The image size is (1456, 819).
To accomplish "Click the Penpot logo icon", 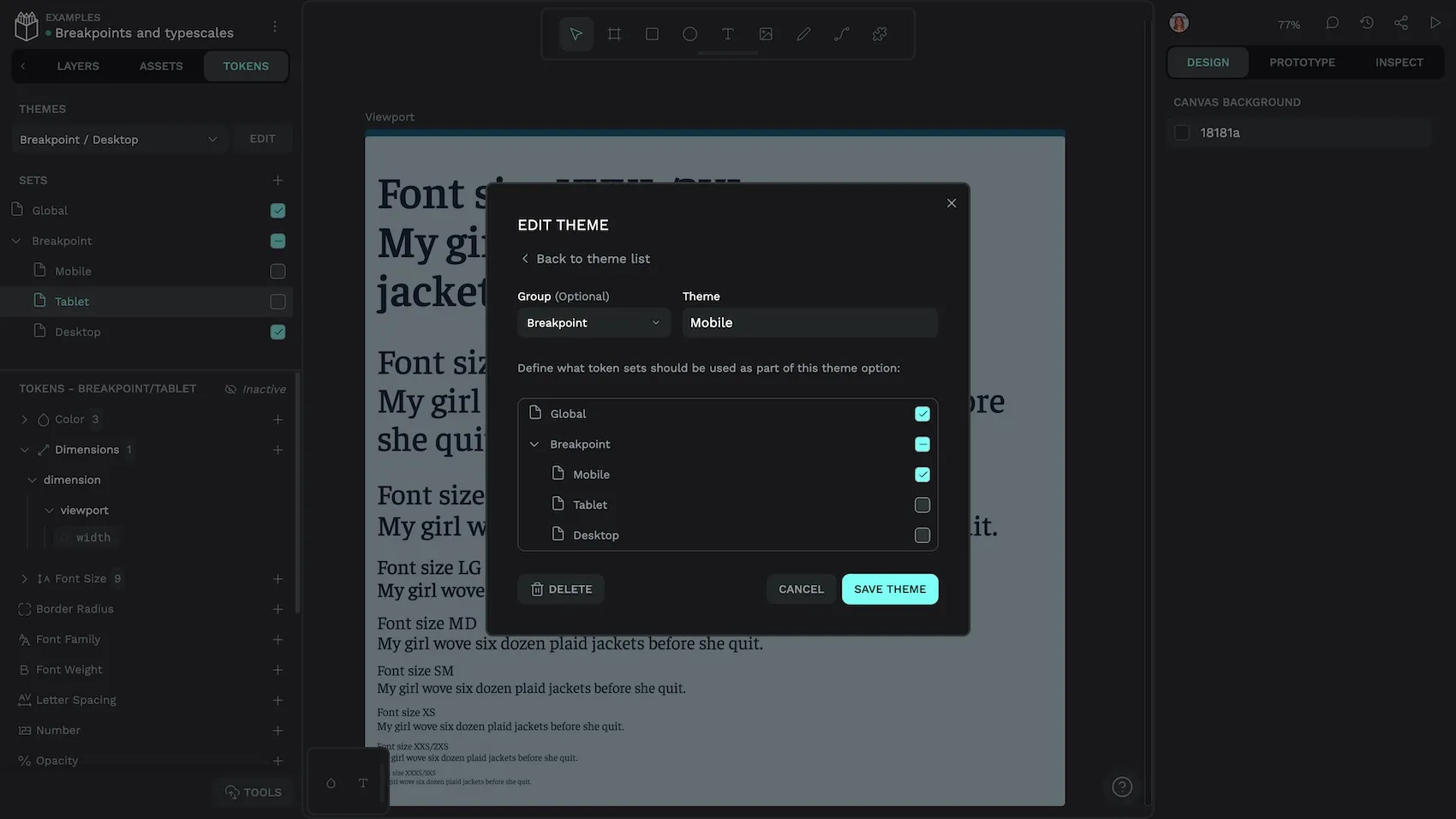I will coord(27,26).
